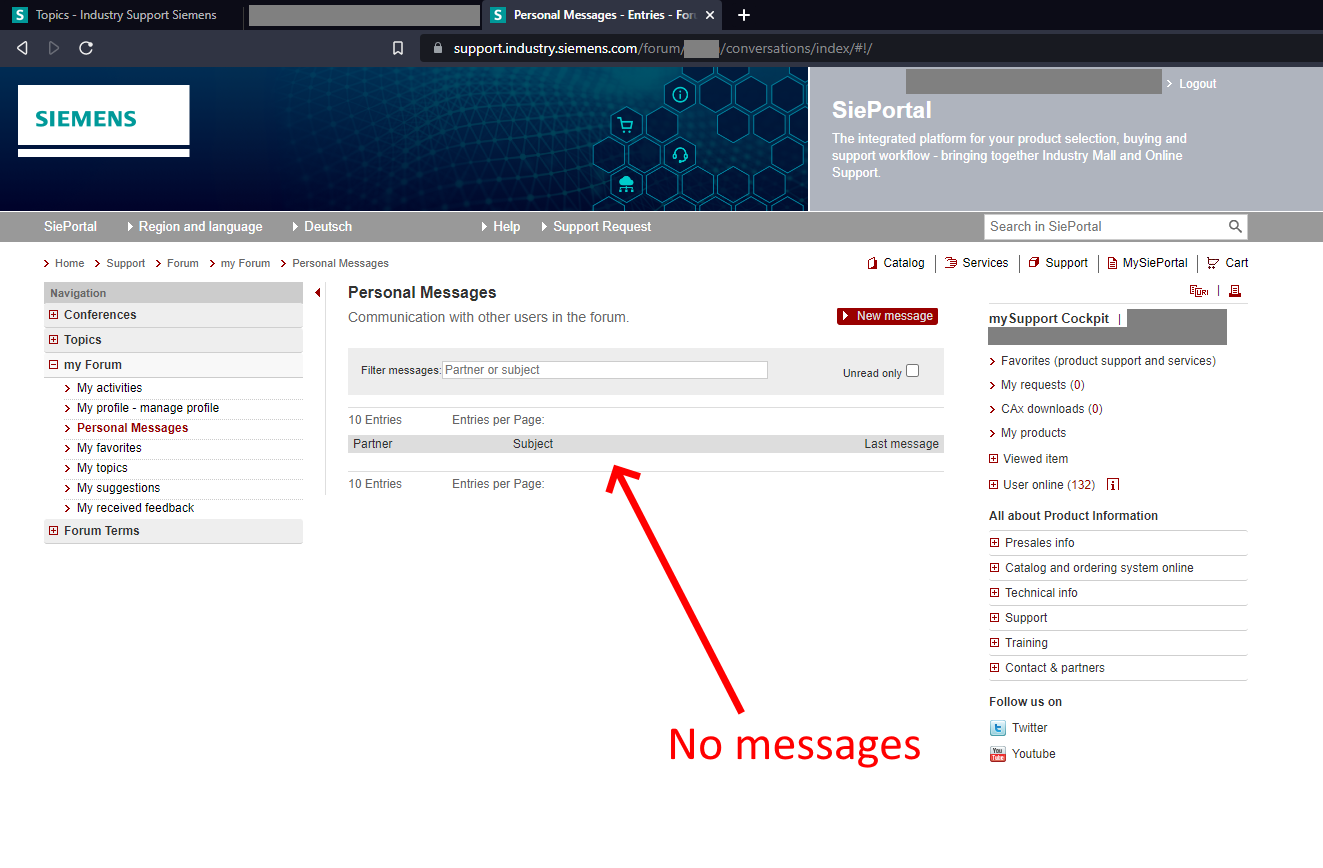Open Support from the top shortcut bar
This screenshot has width=1323, height=868.
pos(1058,263)
